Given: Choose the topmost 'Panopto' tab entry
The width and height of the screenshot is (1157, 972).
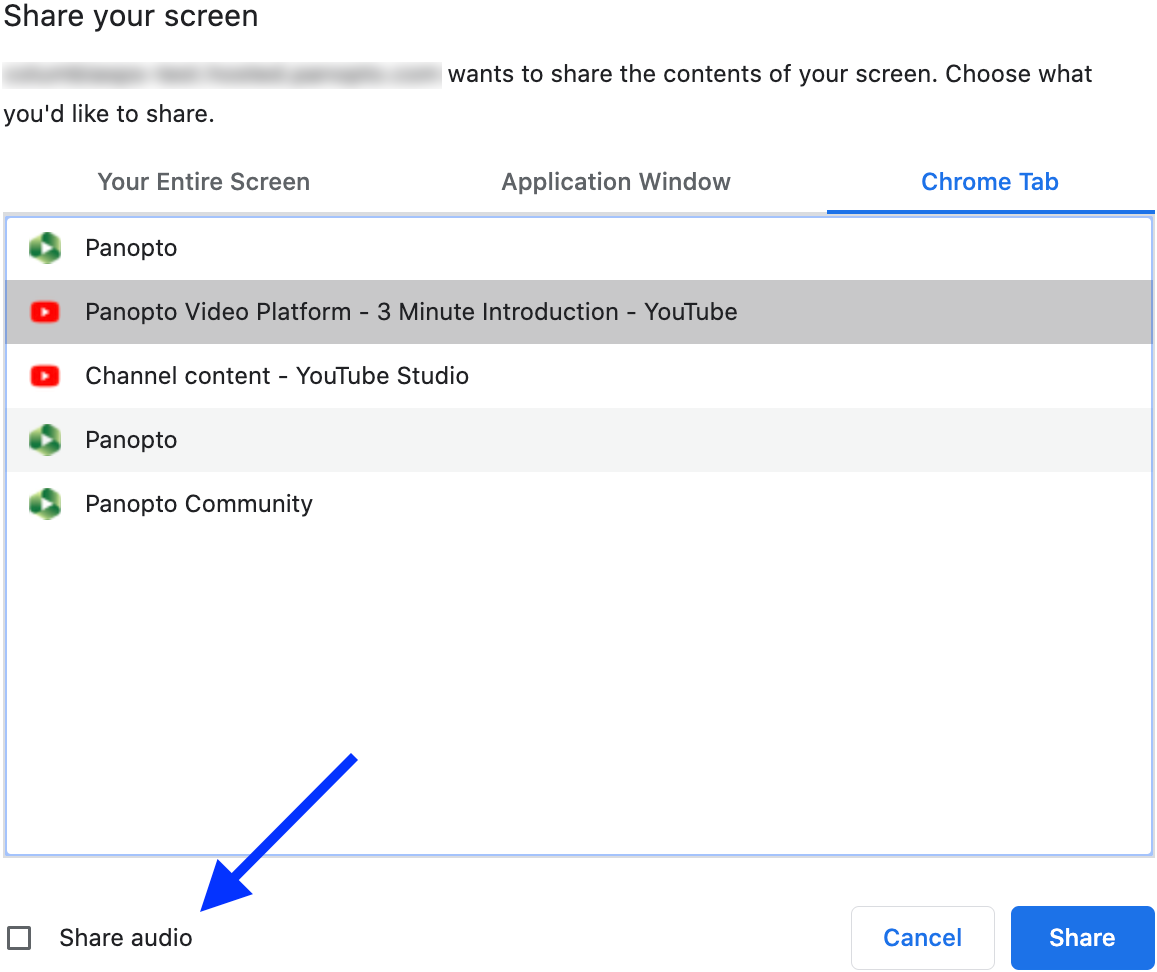Looking at the screenshot, I should (x=578, y=248).
